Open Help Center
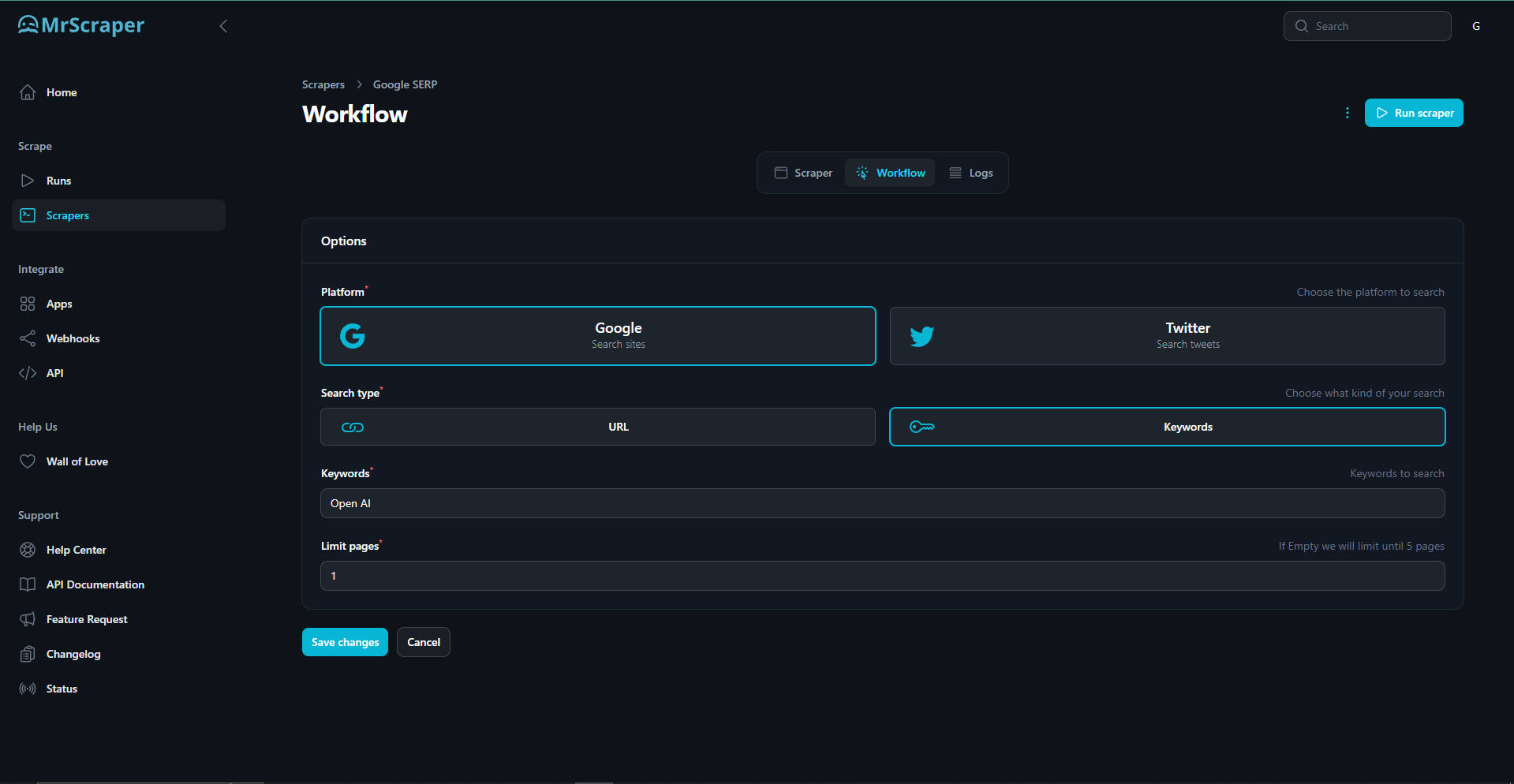Screen dimensions: 1514x784 pyautogui.click(x=118, y=550)
